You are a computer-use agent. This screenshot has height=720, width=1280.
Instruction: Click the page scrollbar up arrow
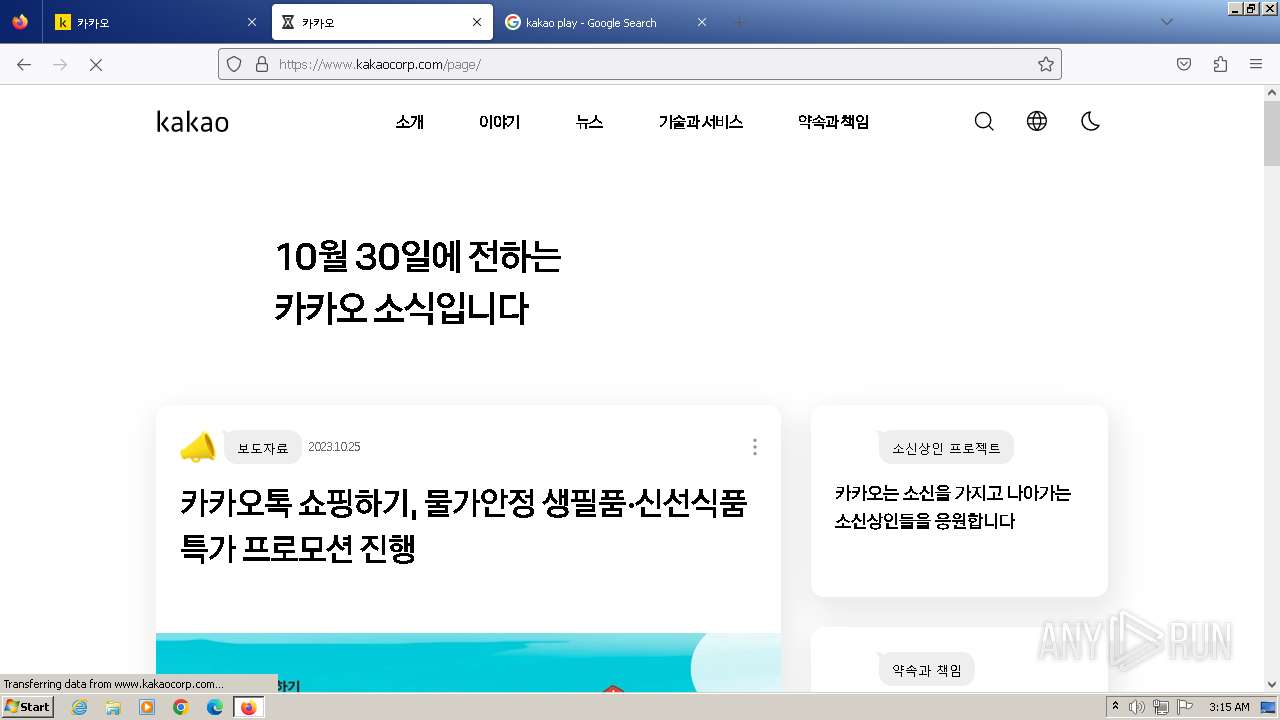pos(1272,92)
